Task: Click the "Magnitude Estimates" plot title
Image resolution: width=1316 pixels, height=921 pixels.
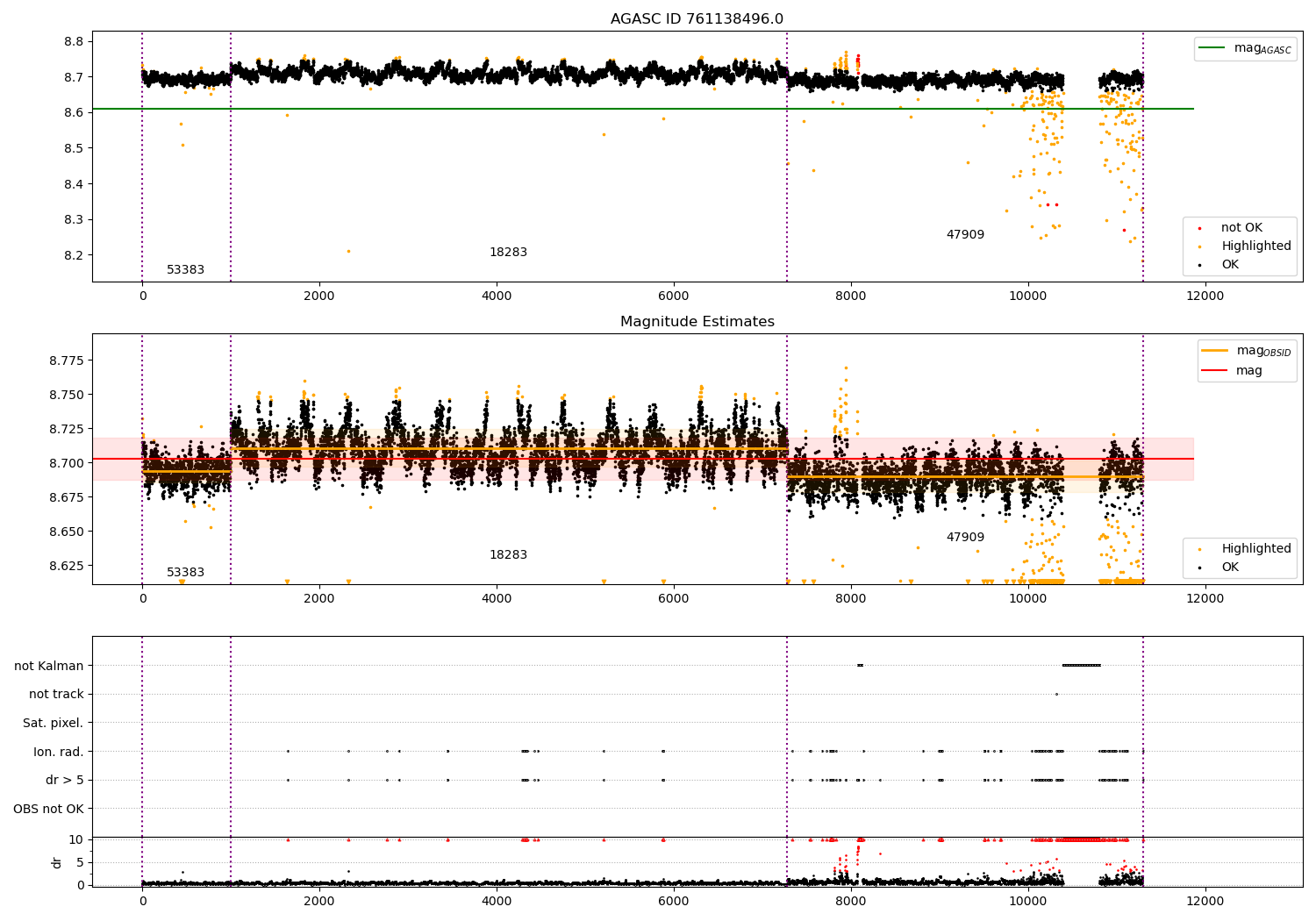Action: point(697,322)
